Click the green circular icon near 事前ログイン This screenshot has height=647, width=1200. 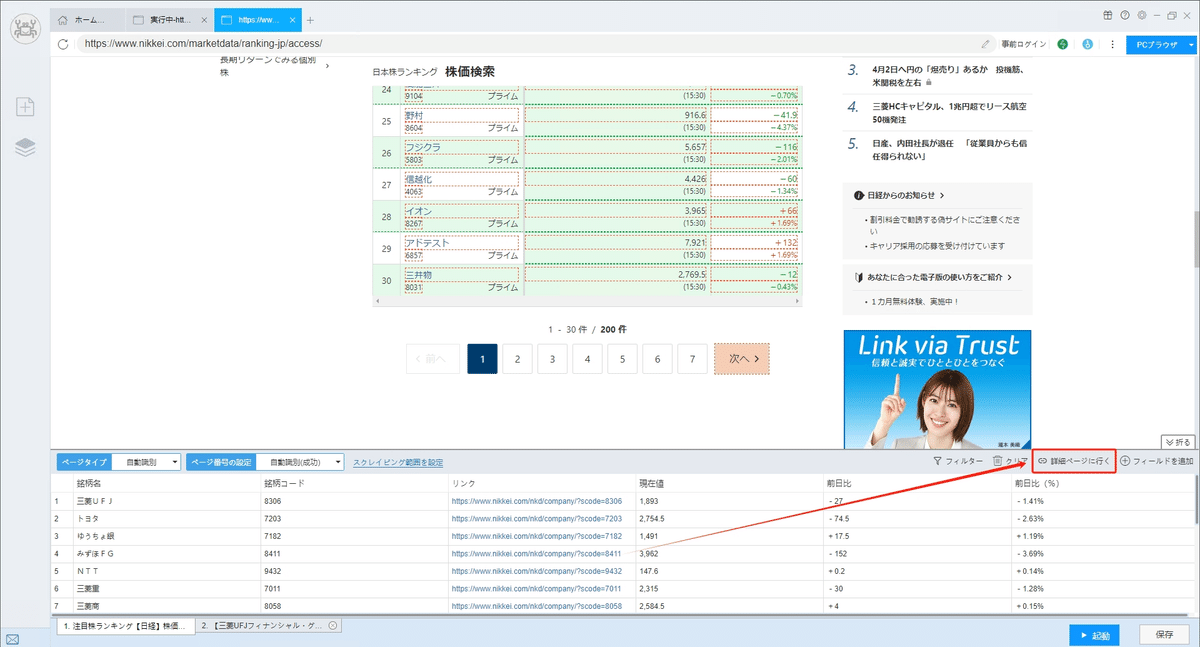(x=1062, y=44)
